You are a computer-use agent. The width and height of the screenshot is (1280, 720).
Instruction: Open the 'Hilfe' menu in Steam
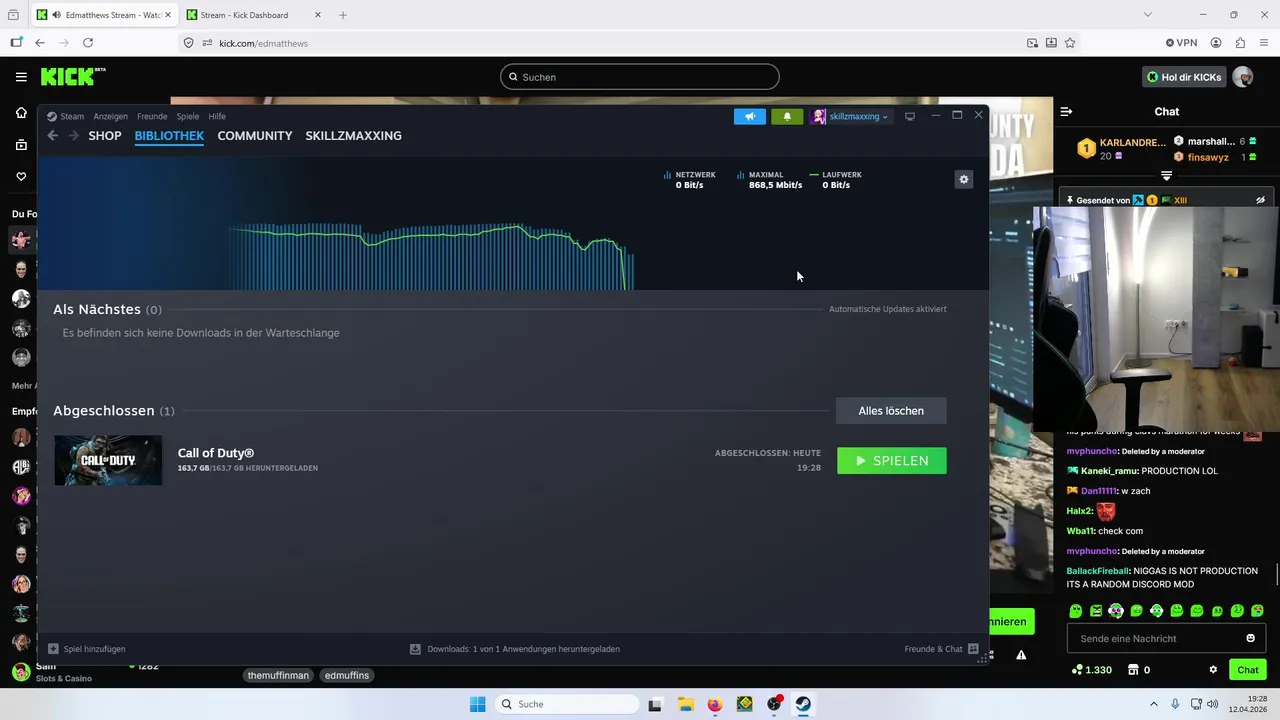[217, 116]
